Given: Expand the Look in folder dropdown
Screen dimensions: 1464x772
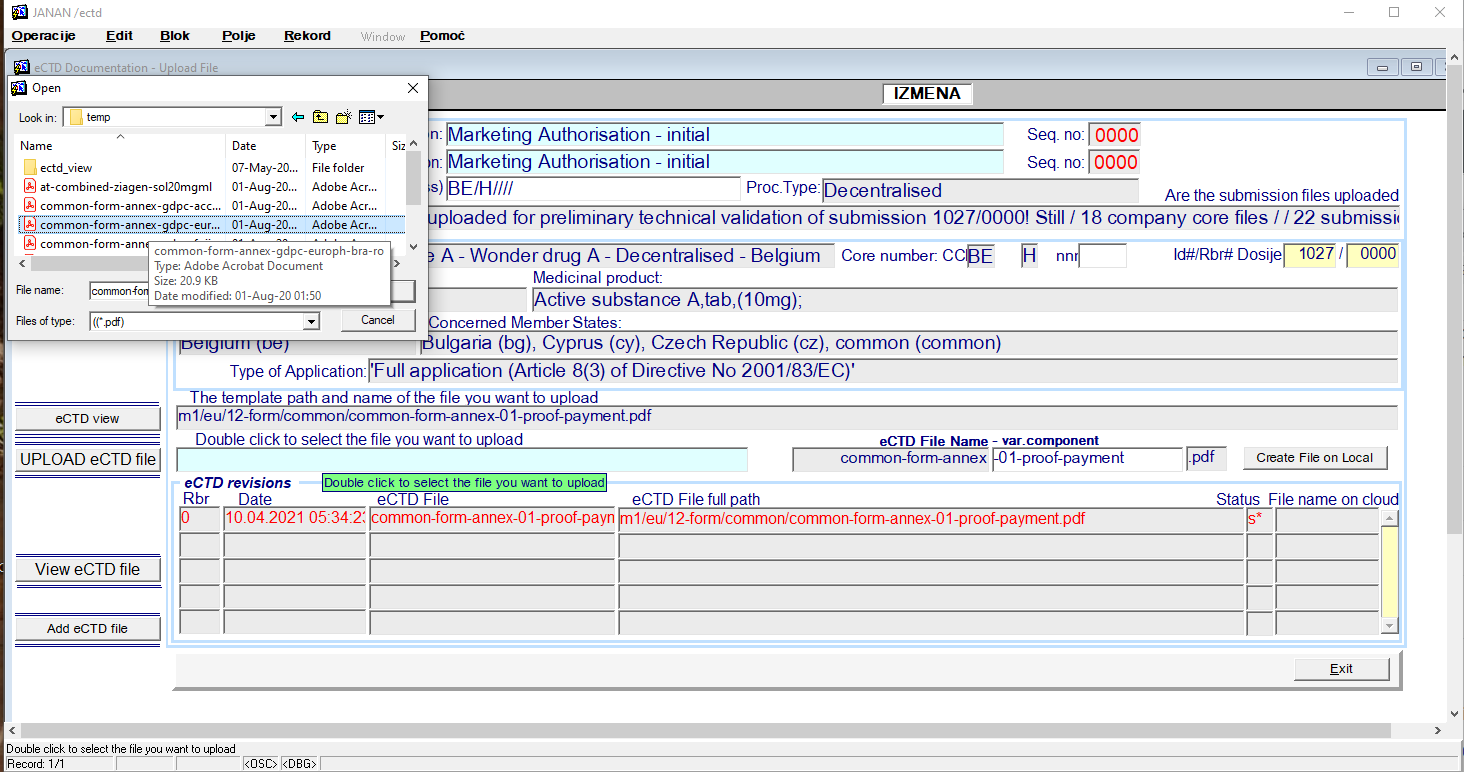Looking at the screenshot, I should tap(273, 118).
